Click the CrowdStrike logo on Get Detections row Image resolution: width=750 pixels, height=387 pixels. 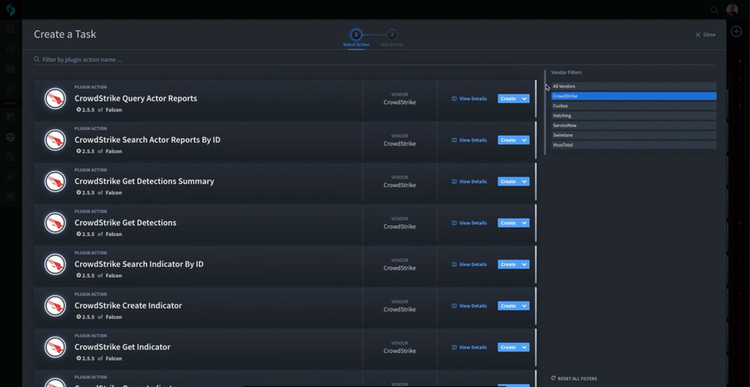pyautogui.click(x=55, y=223)
